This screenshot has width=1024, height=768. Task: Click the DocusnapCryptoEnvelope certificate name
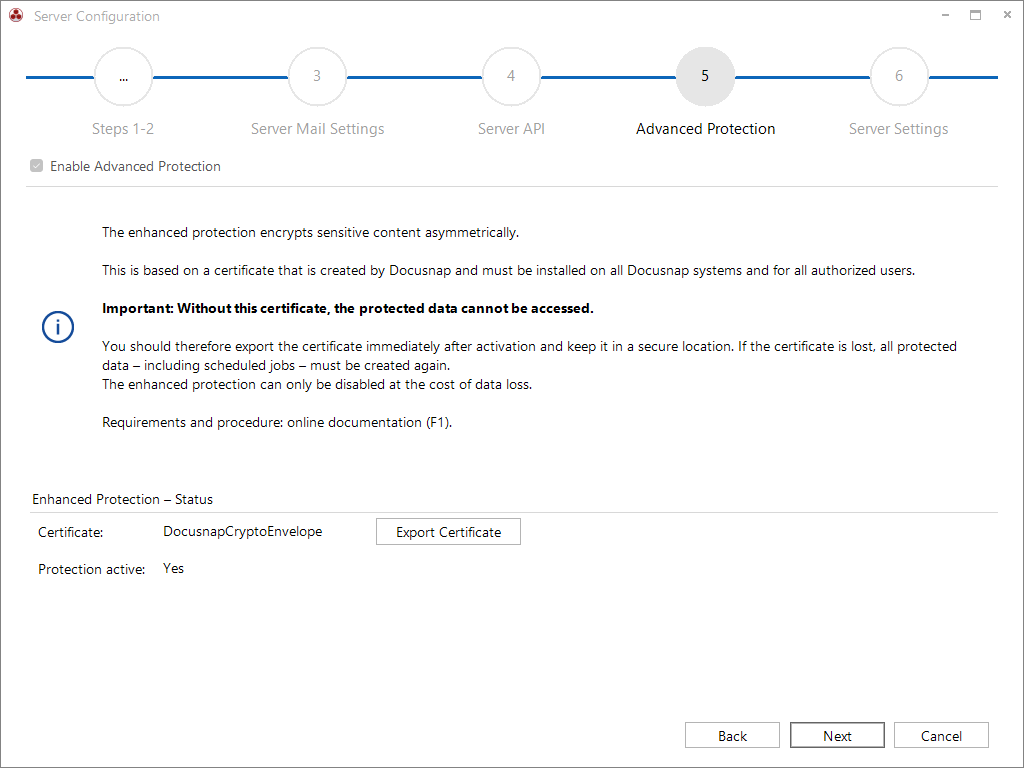coord(242,532)
